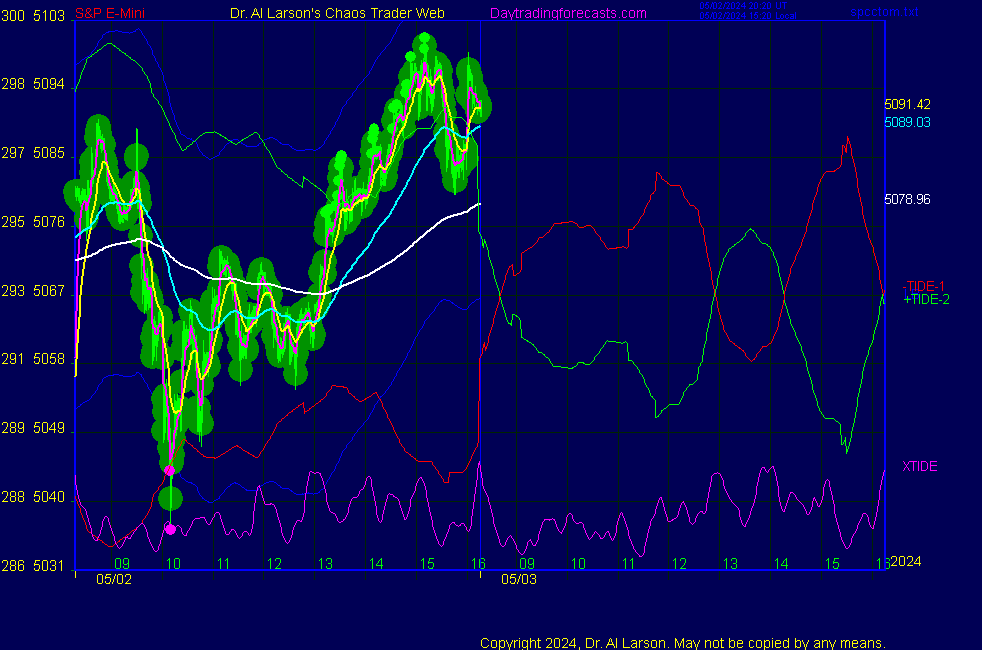This screenshot has width=982, height=650.
Task: Click the red -TIDE-1 legend label
Action: click(924, 286)
